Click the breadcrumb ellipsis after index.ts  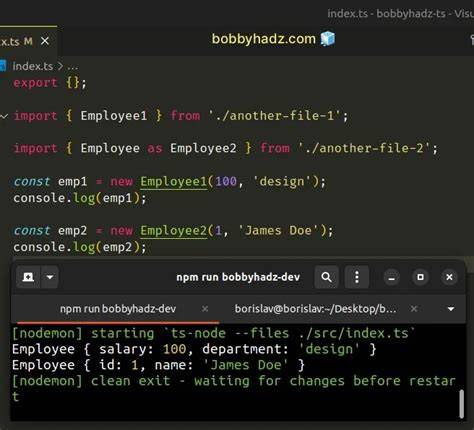click(x=73, y=67)
